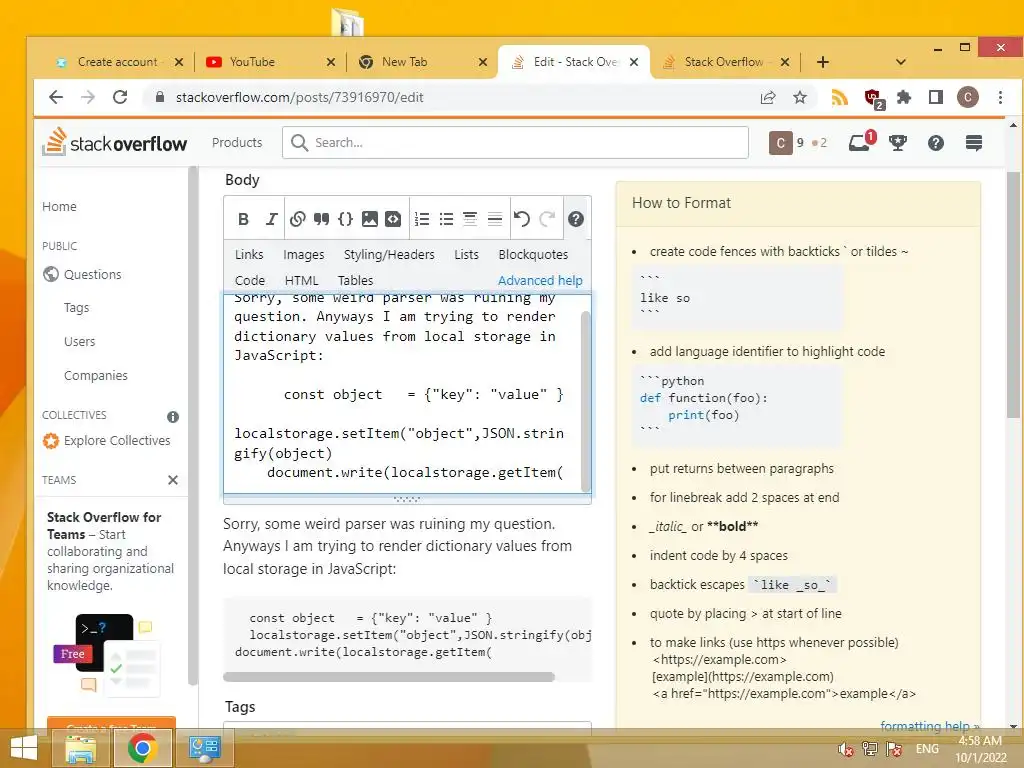This screenshot has width=1024, height=768.
Task: Show Blockquotes formatting help
Action: click(x=533, y=254)
